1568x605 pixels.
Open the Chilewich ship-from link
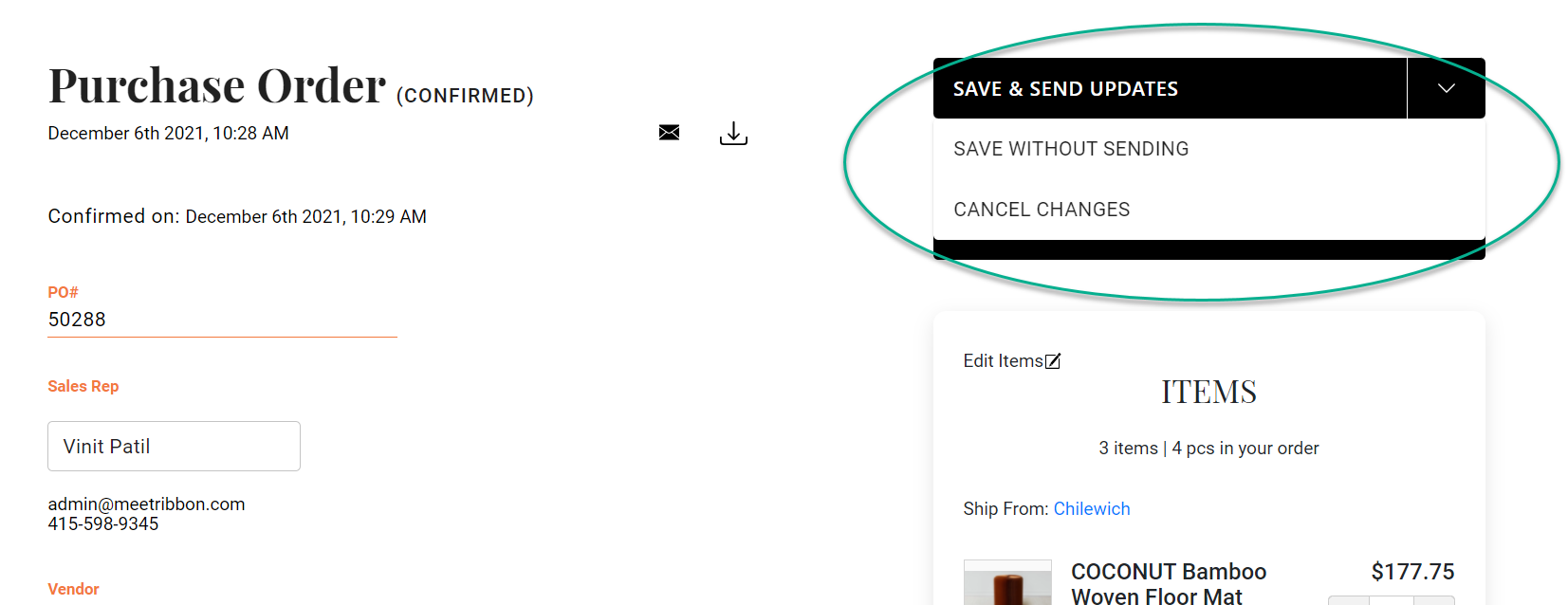coord(1092,509)
